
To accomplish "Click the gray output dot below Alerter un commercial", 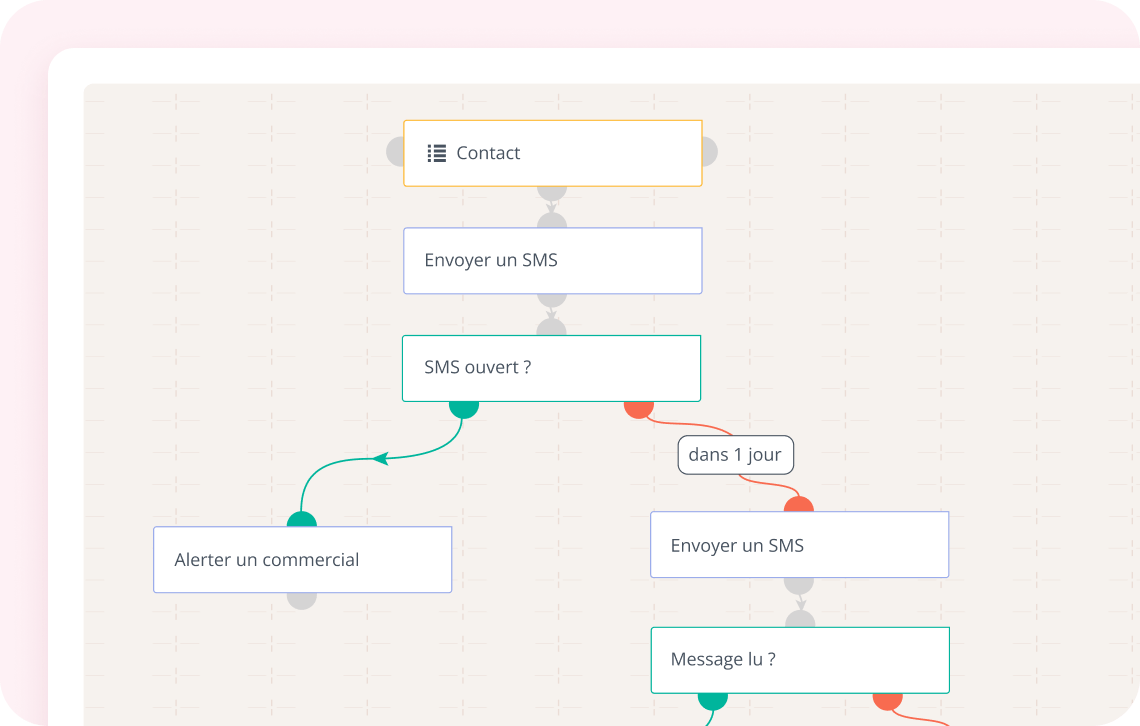I will click(302, 600).
